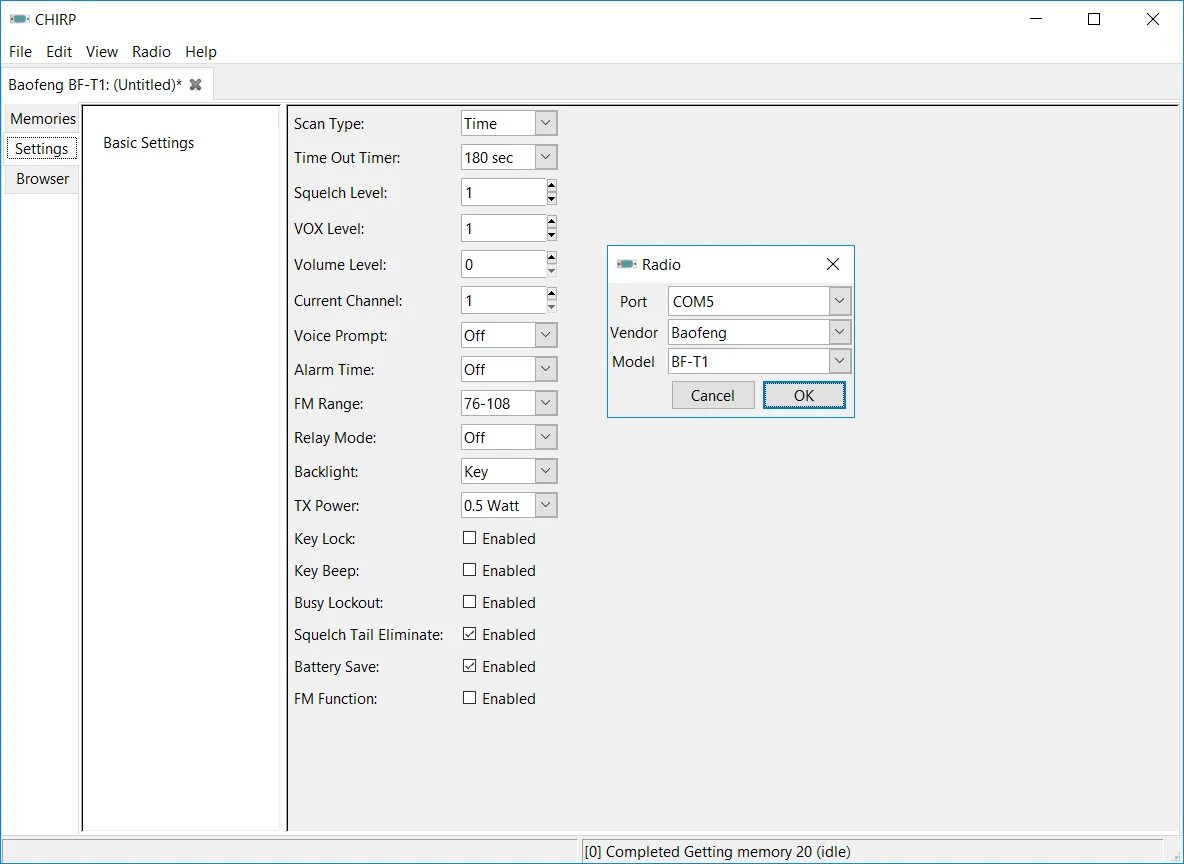Enable the Key Lock checkbox
Image resolution: width=1184 pixels, height=864 pixels.
pyautogui.click(x=470, y=538)
